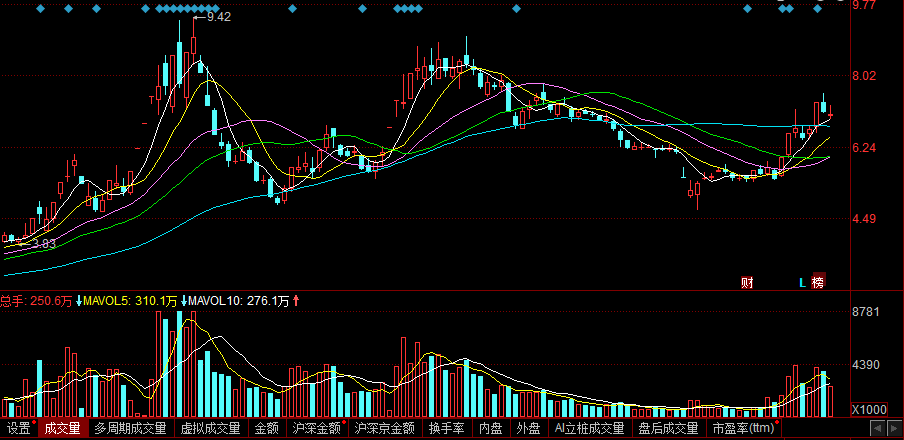Screen dimensions: 904x440
Task: Click the MAVOL5: 310.1万 indicator label
Action: coord(130,300)
